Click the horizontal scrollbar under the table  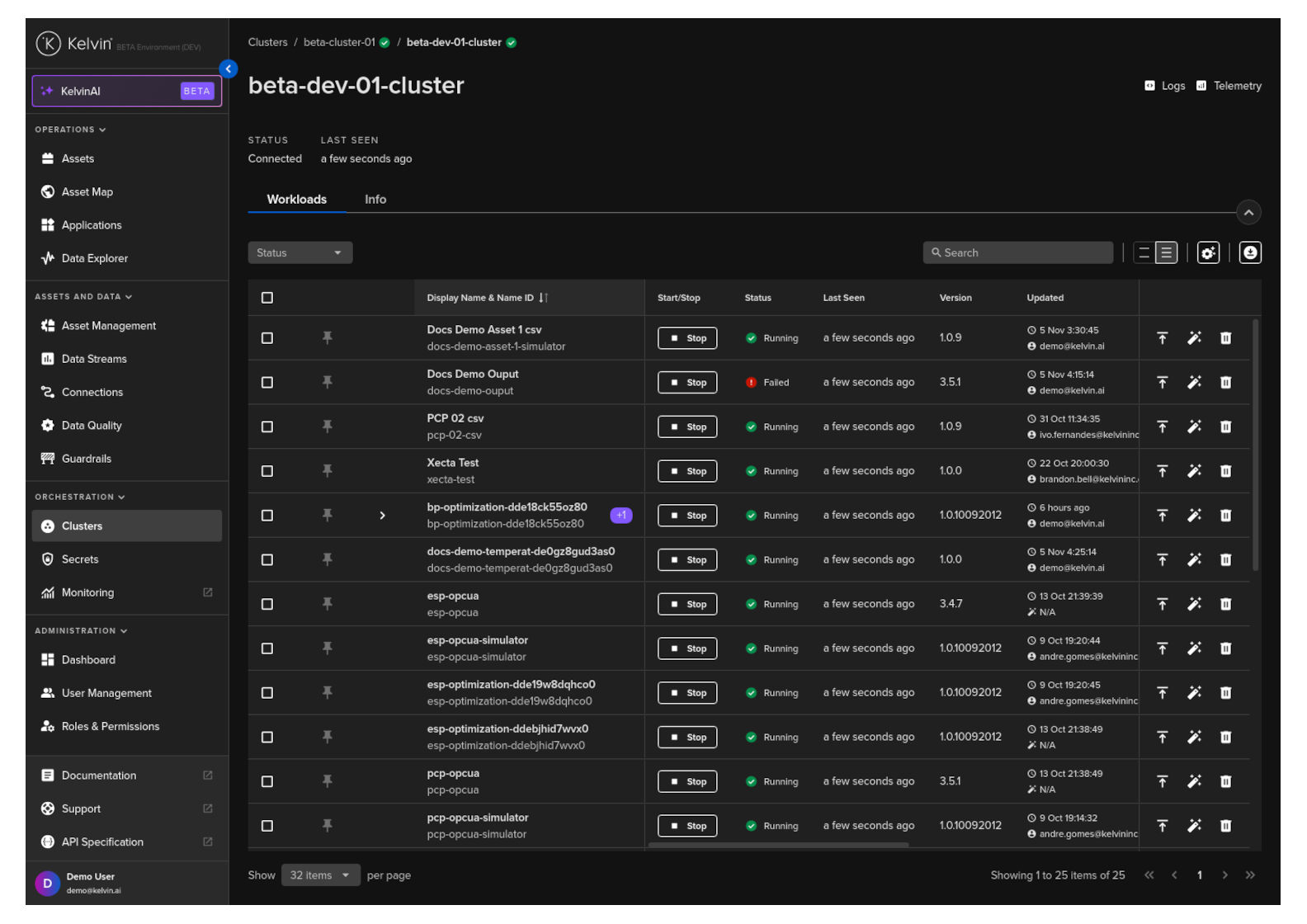[x=778, y=845]
